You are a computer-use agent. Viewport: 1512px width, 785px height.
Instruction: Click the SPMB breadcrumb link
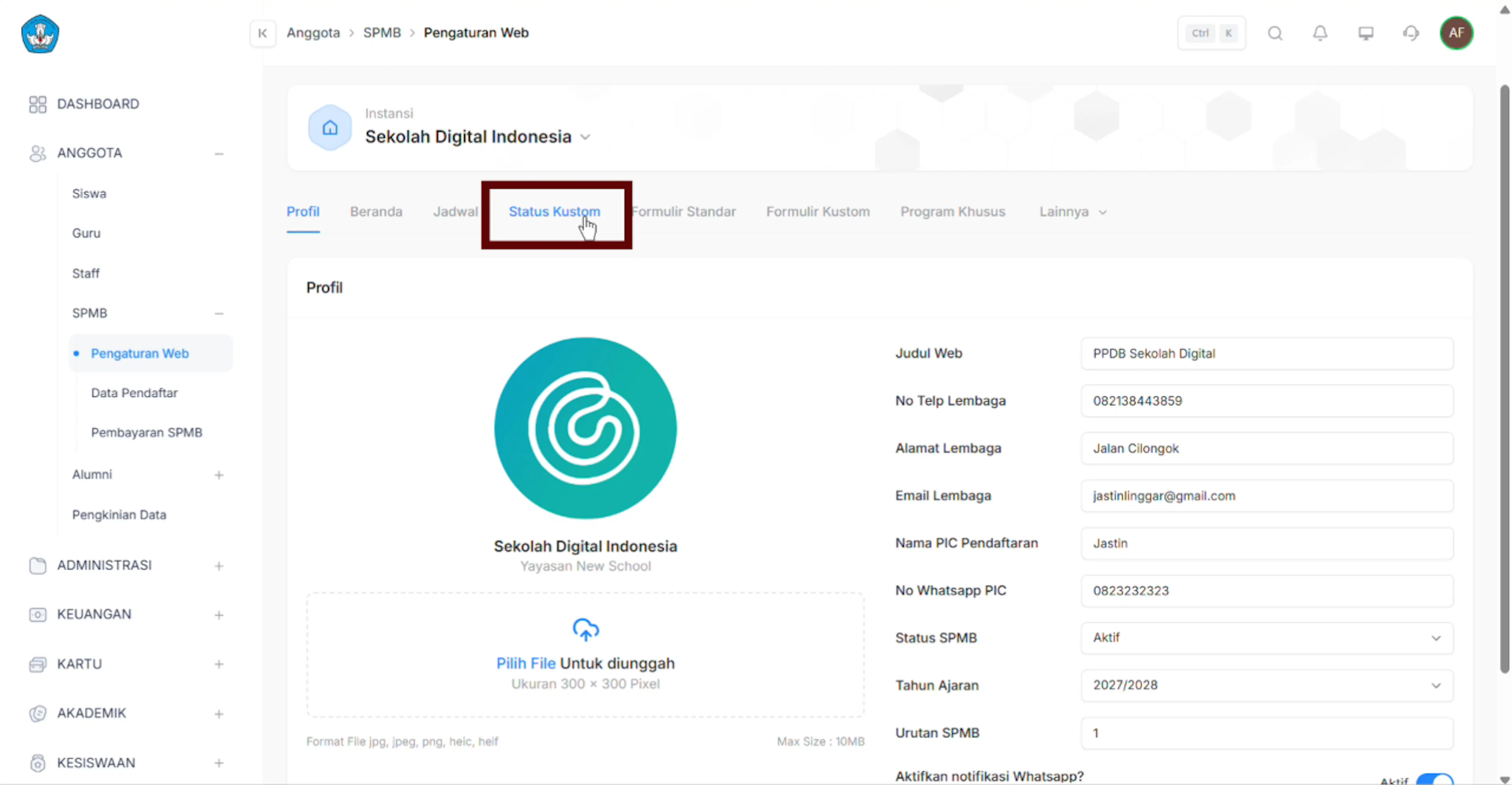pyautogui.click(x=382, y=33)
